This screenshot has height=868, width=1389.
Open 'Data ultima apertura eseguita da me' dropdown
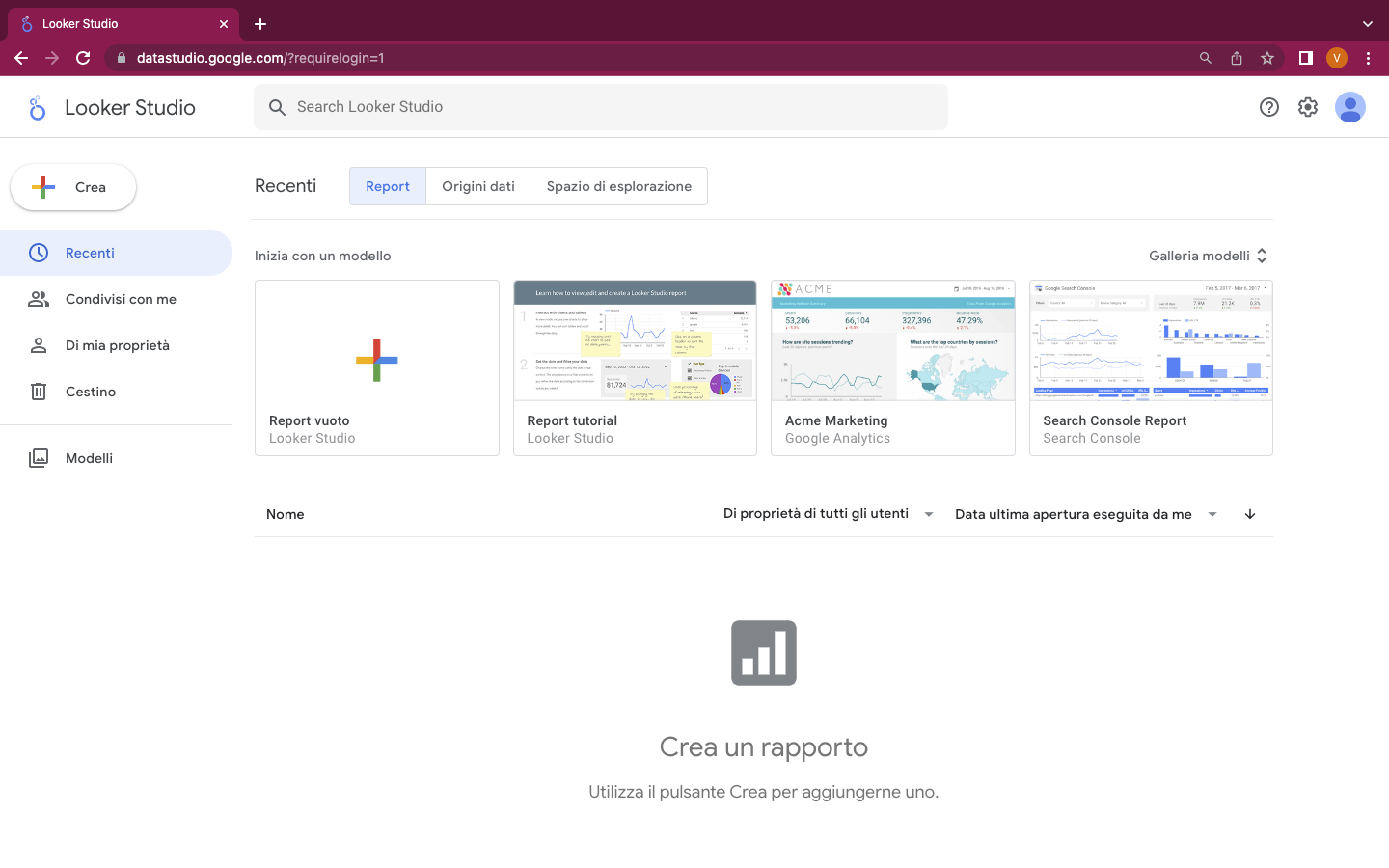coord(1085,514)
